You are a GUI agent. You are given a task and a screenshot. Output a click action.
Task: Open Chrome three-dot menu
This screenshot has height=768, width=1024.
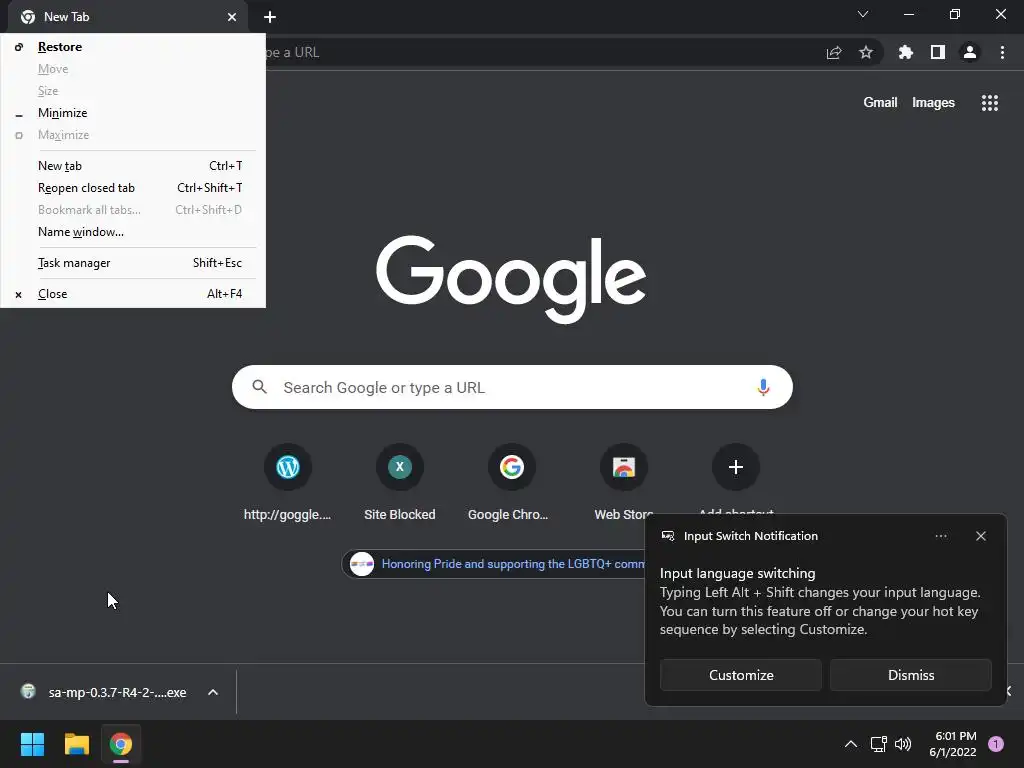1002,52
